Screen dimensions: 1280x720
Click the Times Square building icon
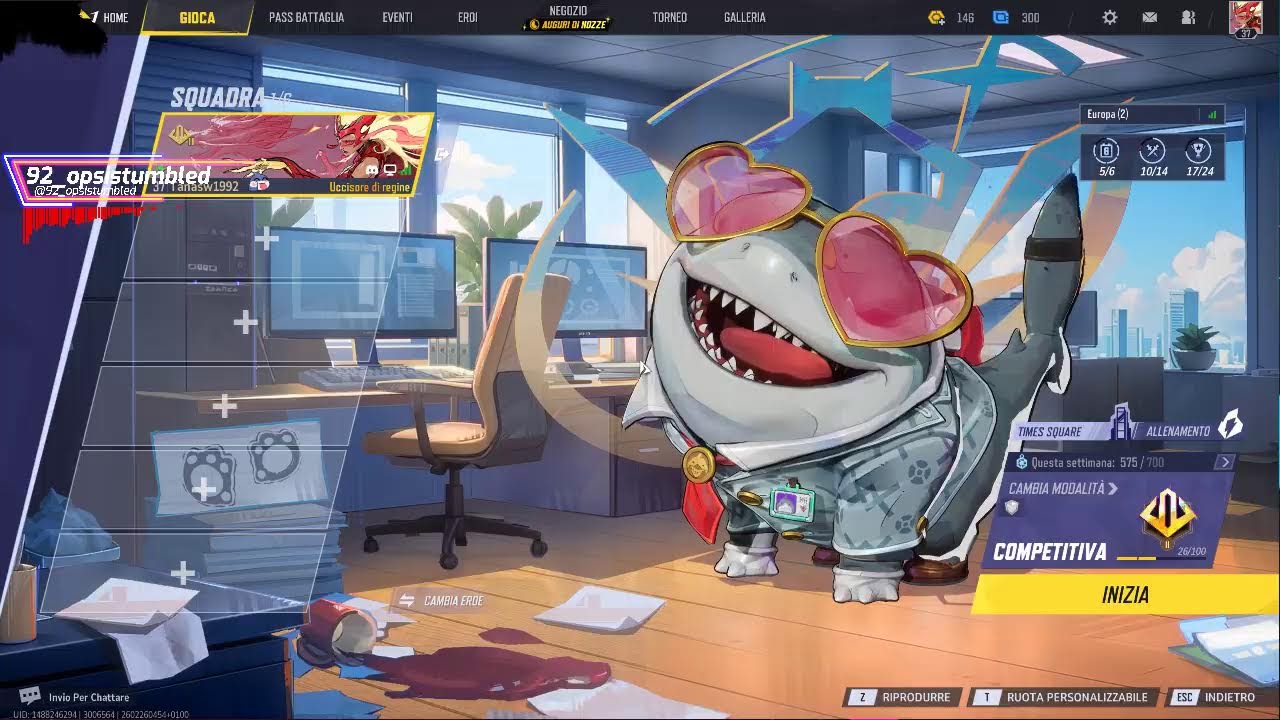coord(1122,422)
